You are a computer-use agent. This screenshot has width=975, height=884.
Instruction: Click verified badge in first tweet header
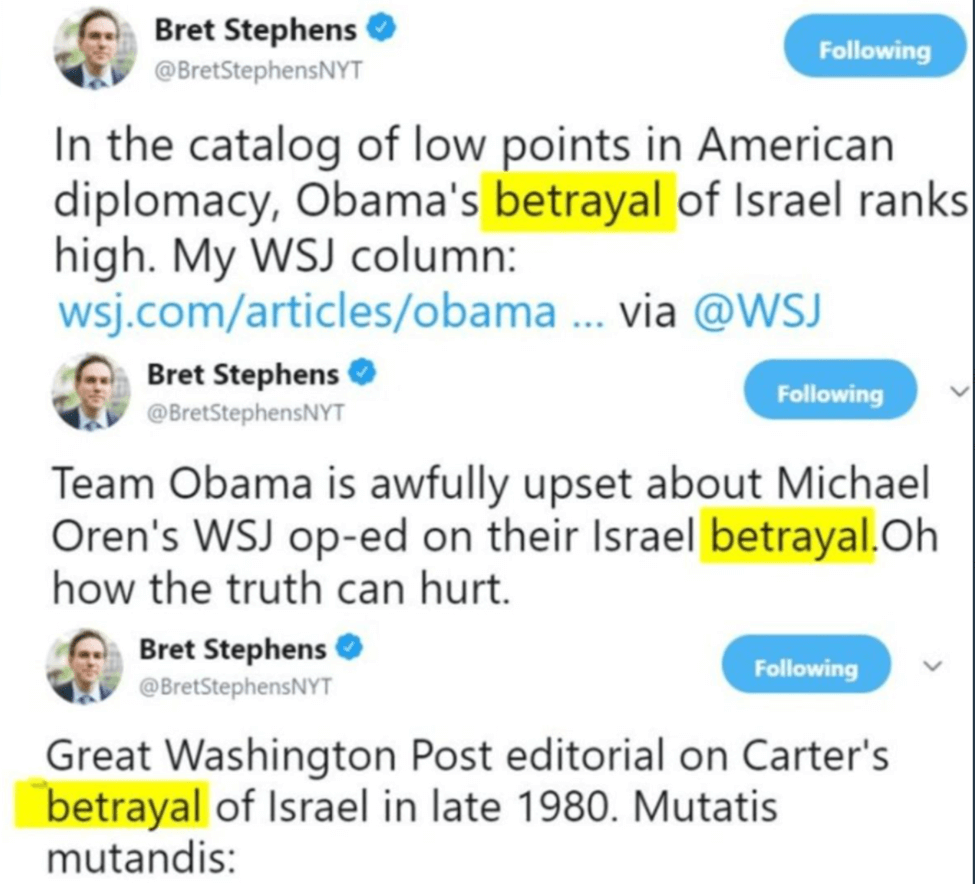(382, 30)
